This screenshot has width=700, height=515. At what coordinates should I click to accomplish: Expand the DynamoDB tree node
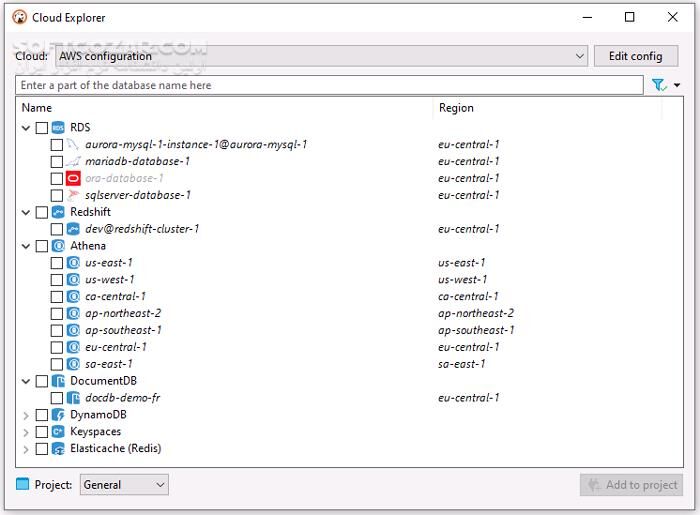26,415
